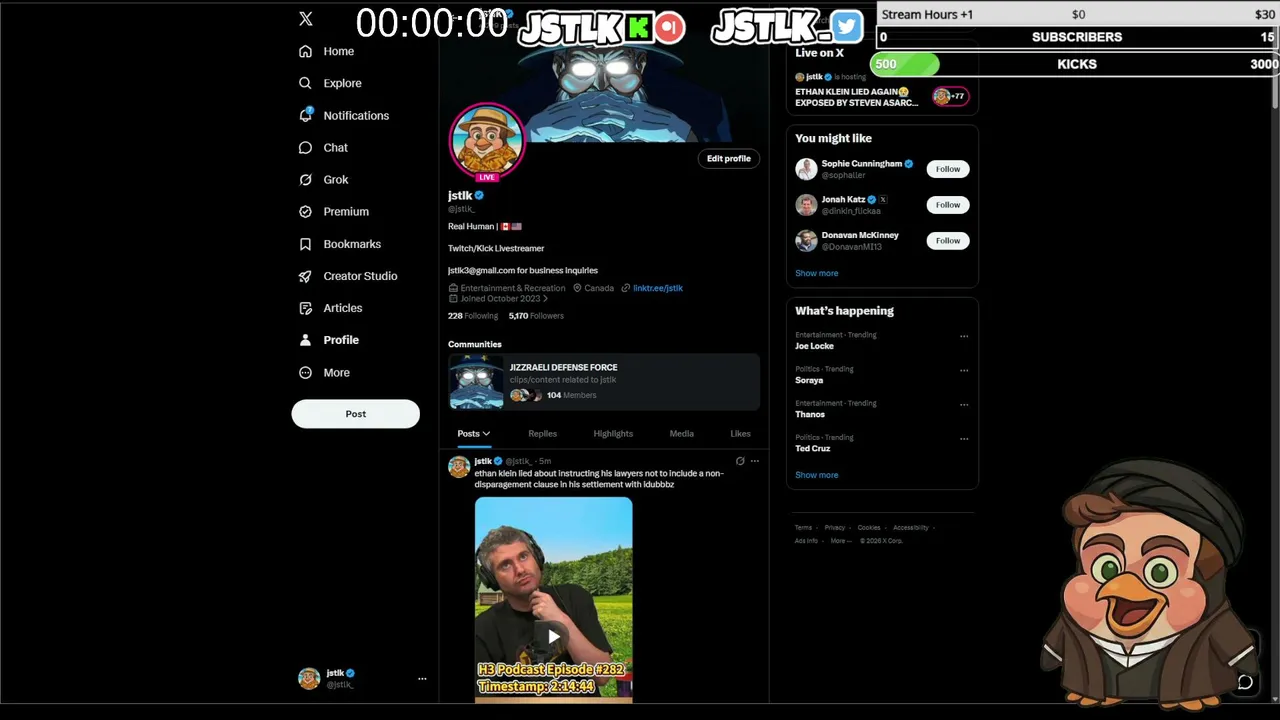Open the Thanos trending topic
Viewport: 1280px width, 720px height.
pyautogui.click(x=810, y=414)
